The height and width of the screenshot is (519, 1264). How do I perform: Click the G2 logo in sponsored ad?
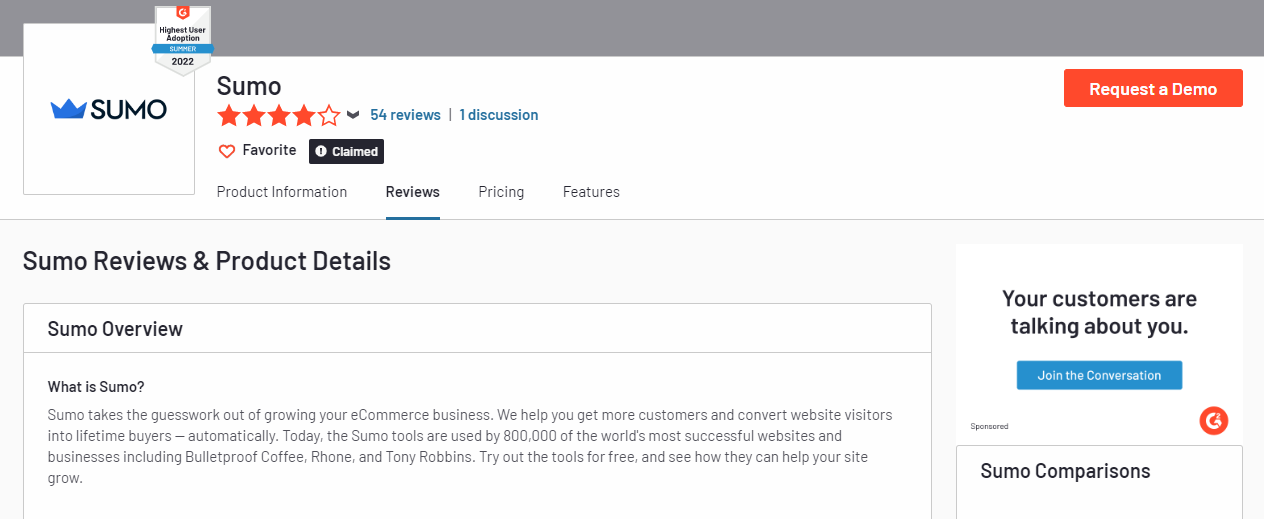(x=1213, y=420)
